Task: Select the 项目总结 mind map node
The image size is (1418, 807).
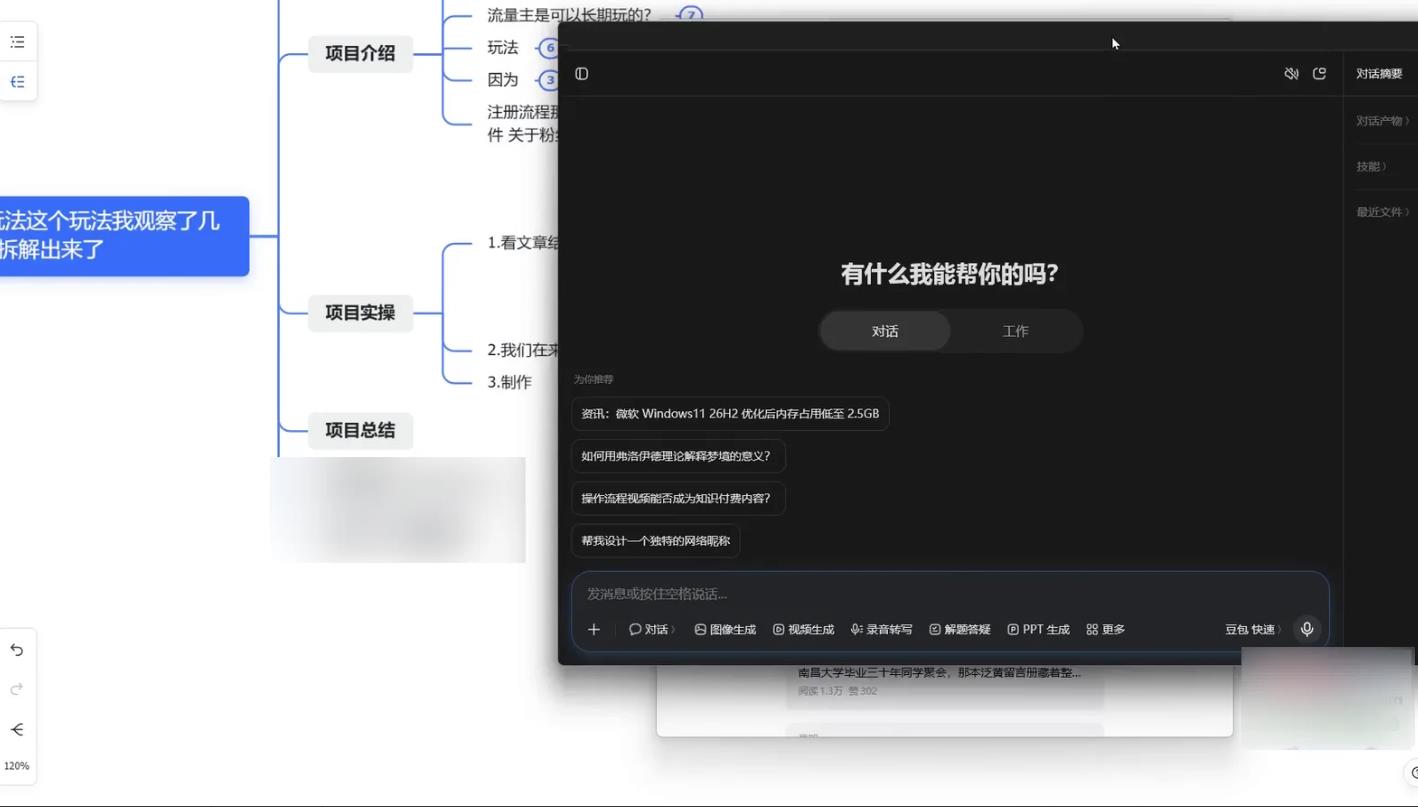Action: (x=360, y=430)
